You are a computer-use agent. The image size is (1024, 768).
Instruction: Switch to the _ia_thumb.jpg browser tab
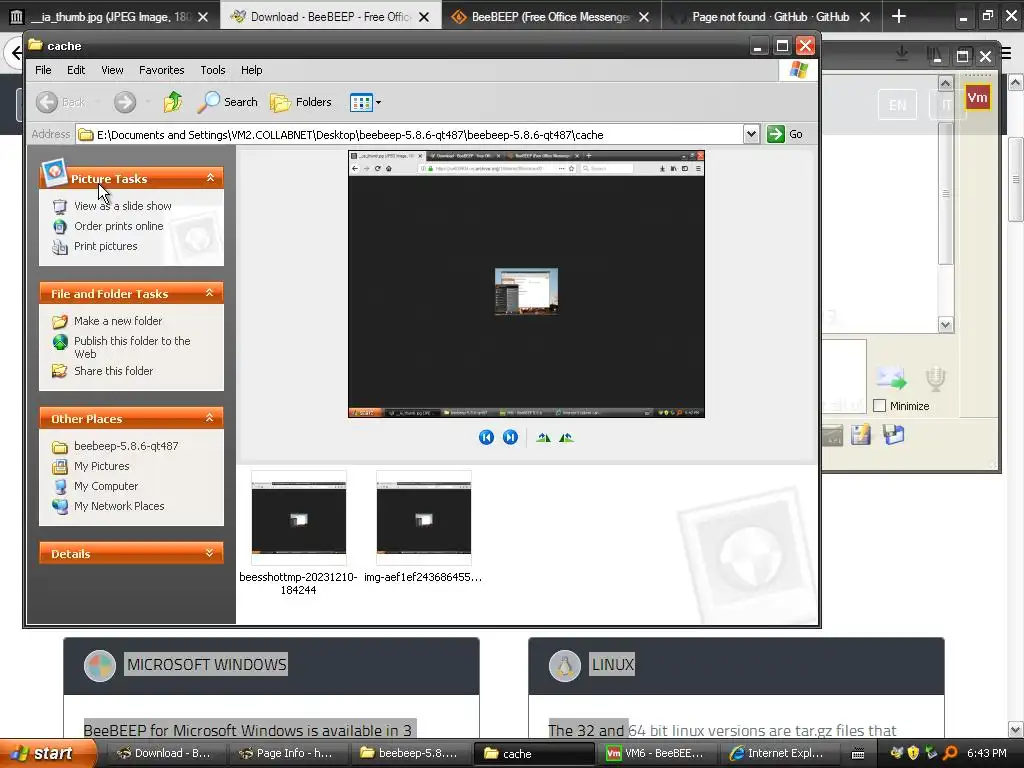pos(109,17)
